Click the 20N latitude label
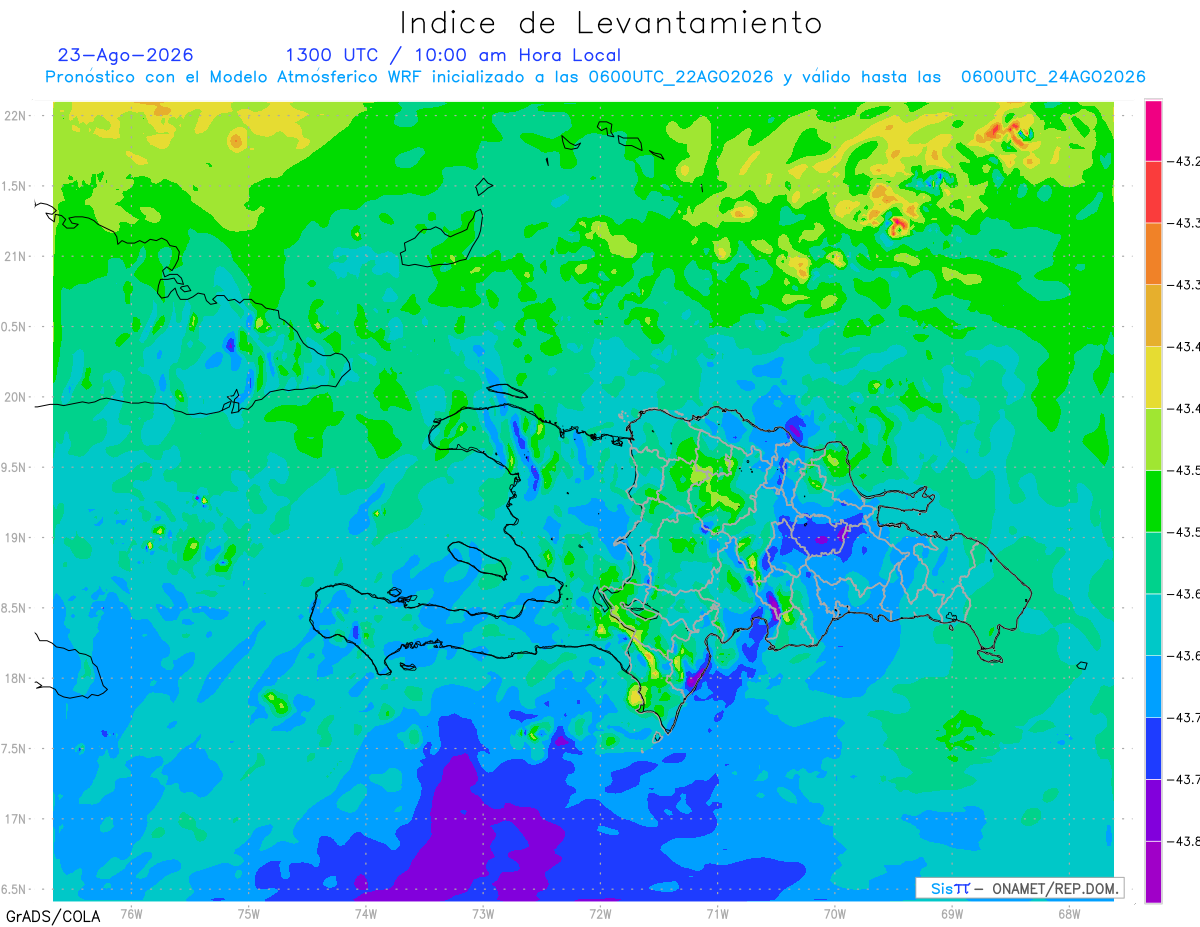This screenshot has width=1200, height=927. click(17, 397)
